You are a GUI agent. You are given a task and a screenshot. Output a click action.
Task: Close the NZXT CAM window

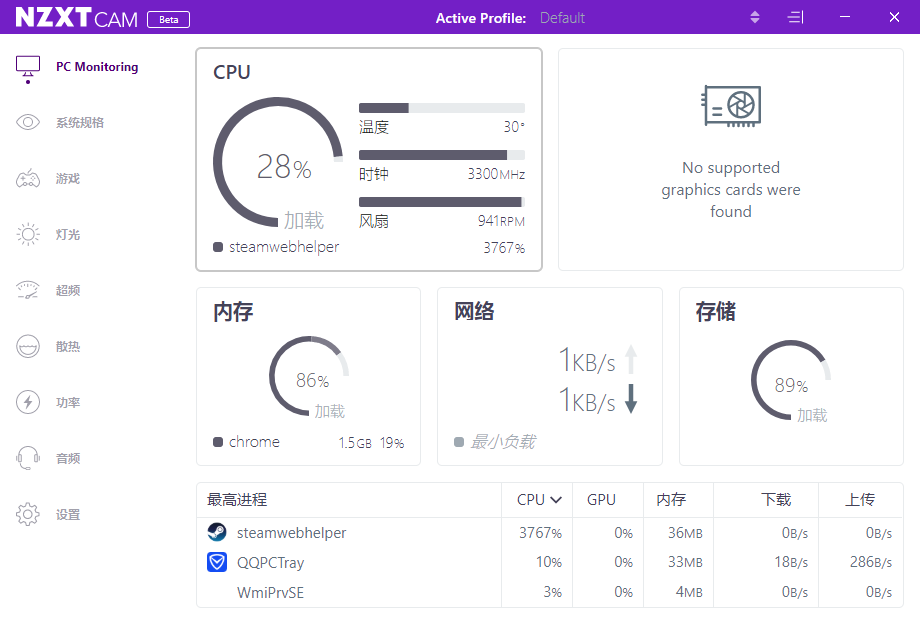(894, 17)
